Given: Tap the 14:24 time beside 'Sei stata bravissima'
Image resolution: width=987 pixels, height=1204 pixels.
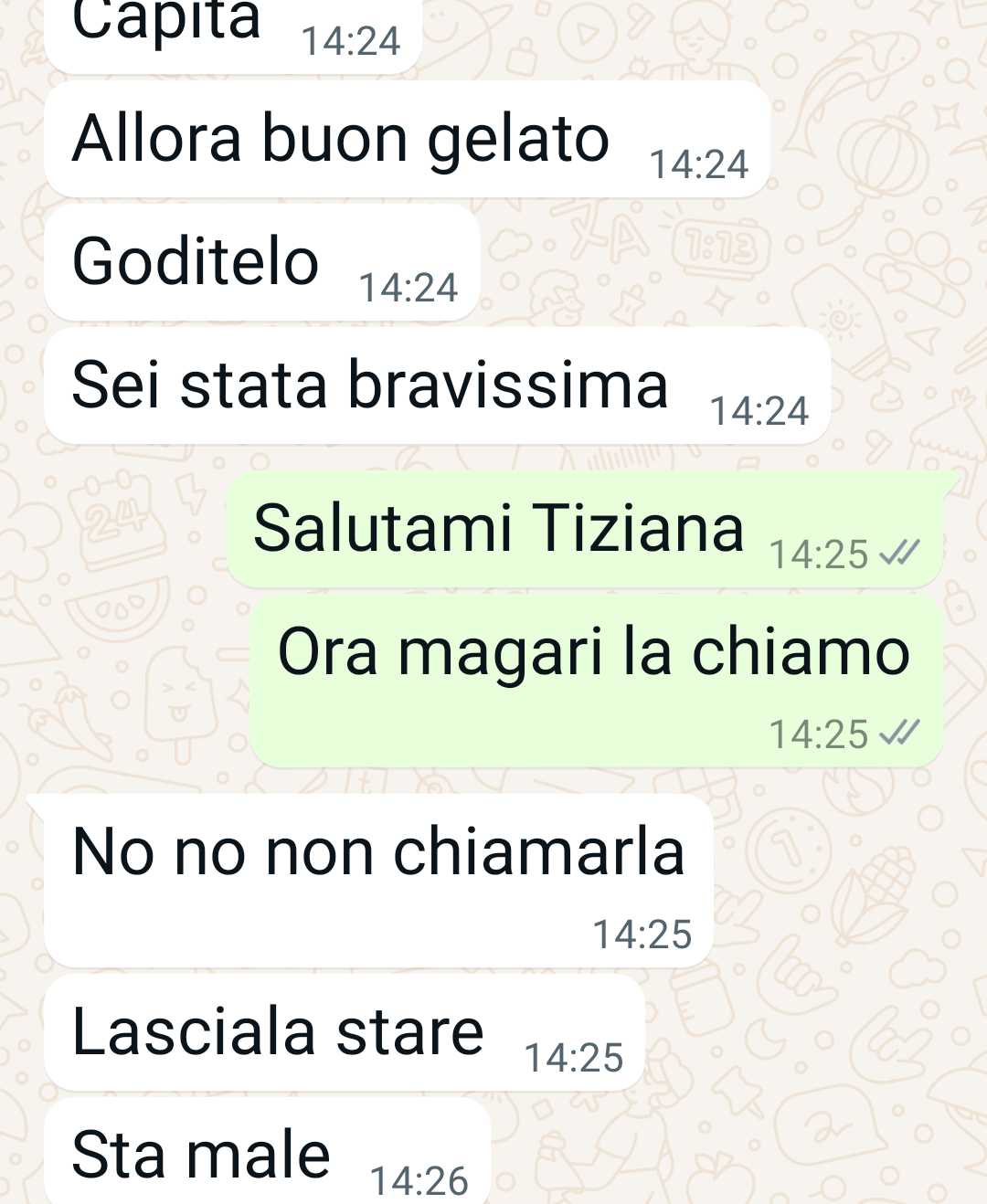Looking at the screenshot, I should pos(759,411).
